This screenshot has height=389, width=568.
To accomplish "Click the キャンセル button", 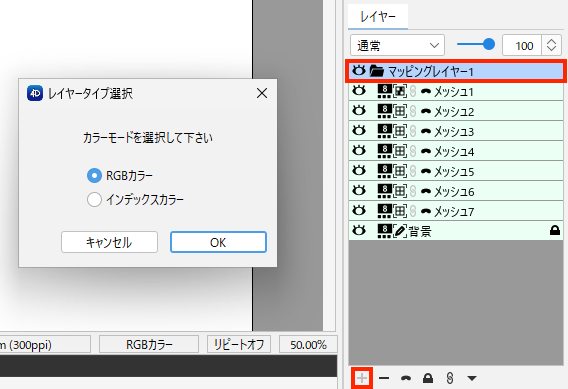I will (109, 242).
